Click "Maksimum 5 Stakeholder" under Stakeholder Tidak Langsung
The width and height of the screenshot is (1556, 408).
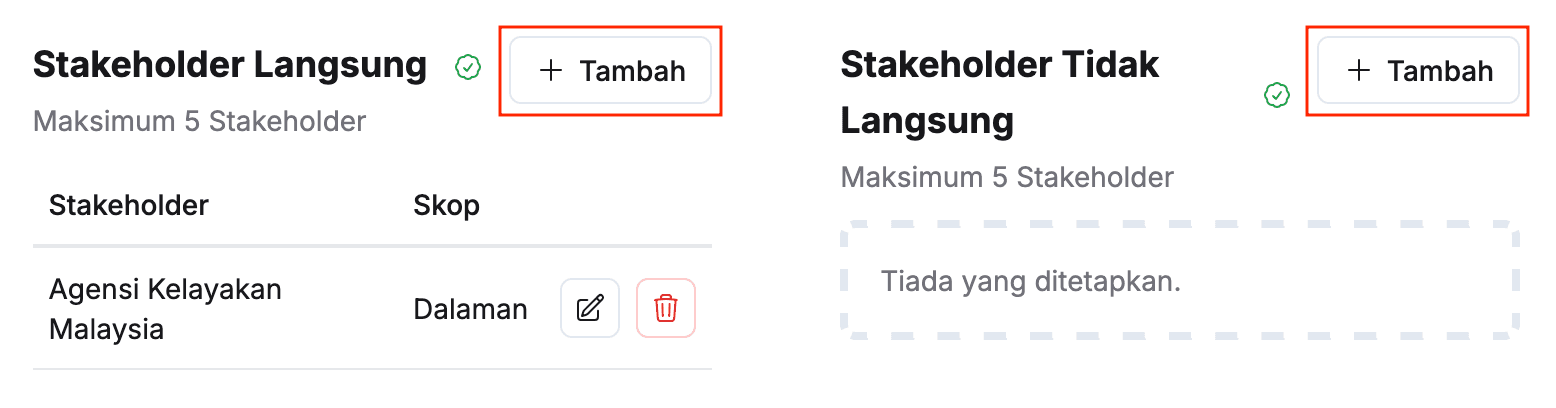tap(1007, 178)
